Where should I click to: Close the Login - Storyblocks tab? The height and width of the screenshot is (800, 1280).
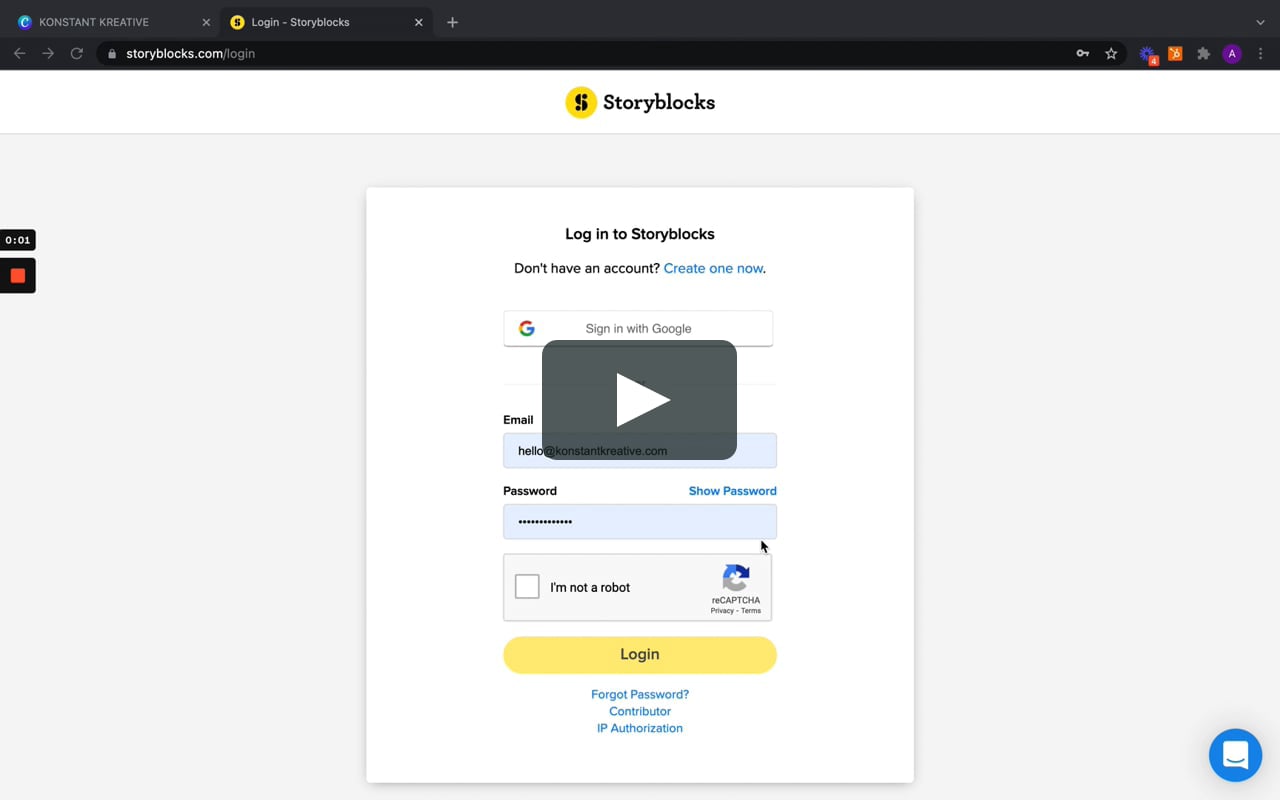[419, 22]
